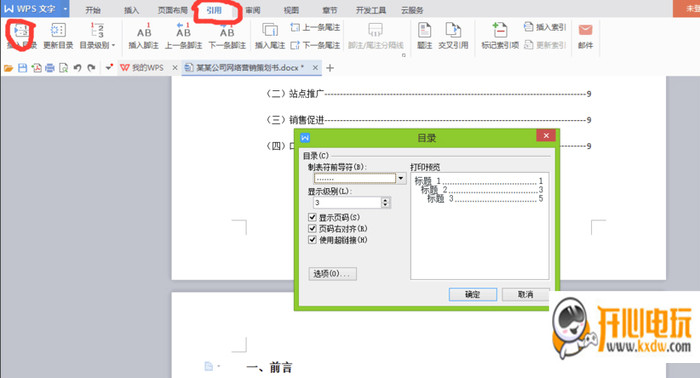Switch to the 审阅 tab
The image size is (700, 378).
pos(253,10)
